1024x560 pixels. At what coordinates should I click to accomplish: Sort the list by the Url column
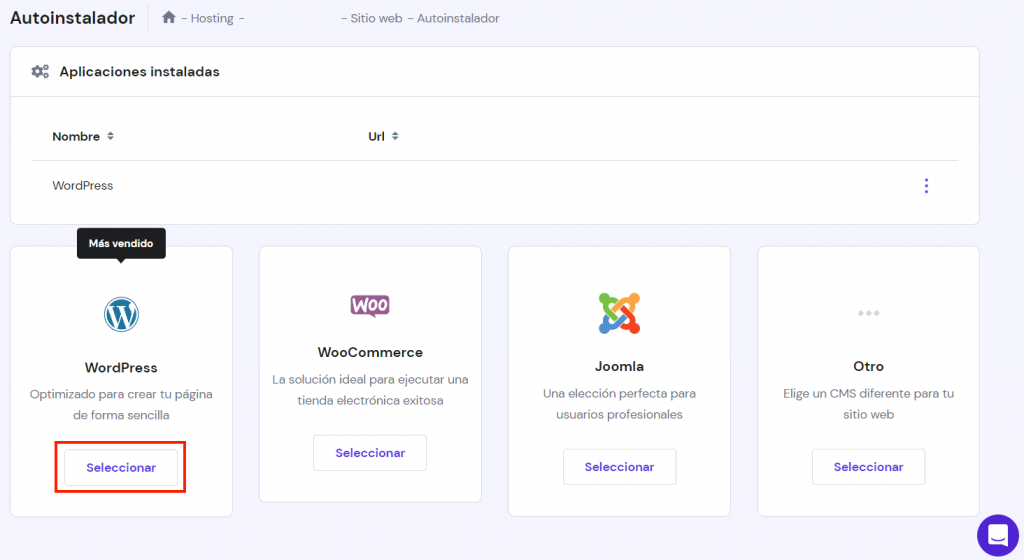[383, 136]
